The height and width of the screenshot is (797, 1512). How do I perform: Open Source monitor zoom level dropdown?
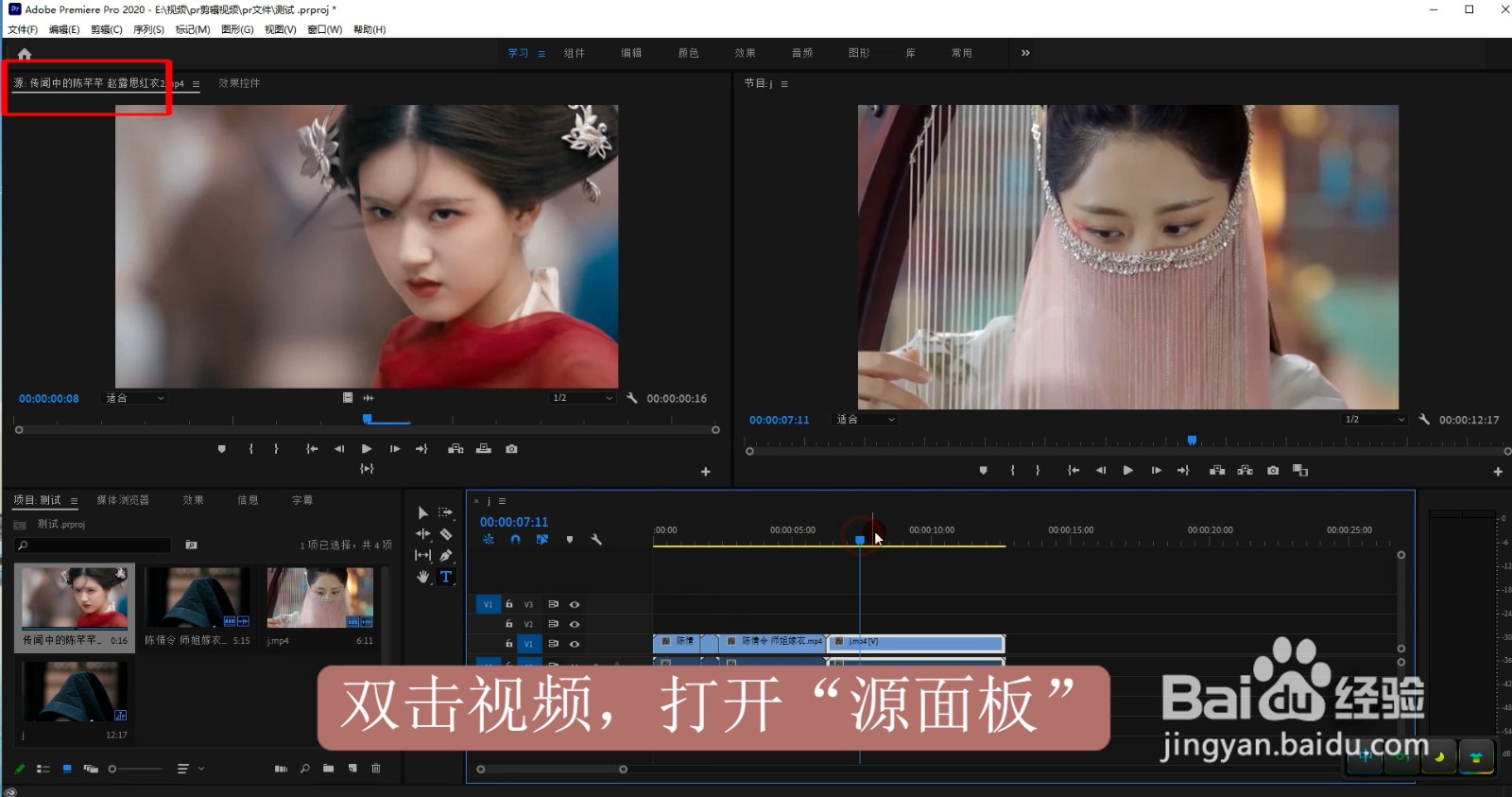(135, 398)
